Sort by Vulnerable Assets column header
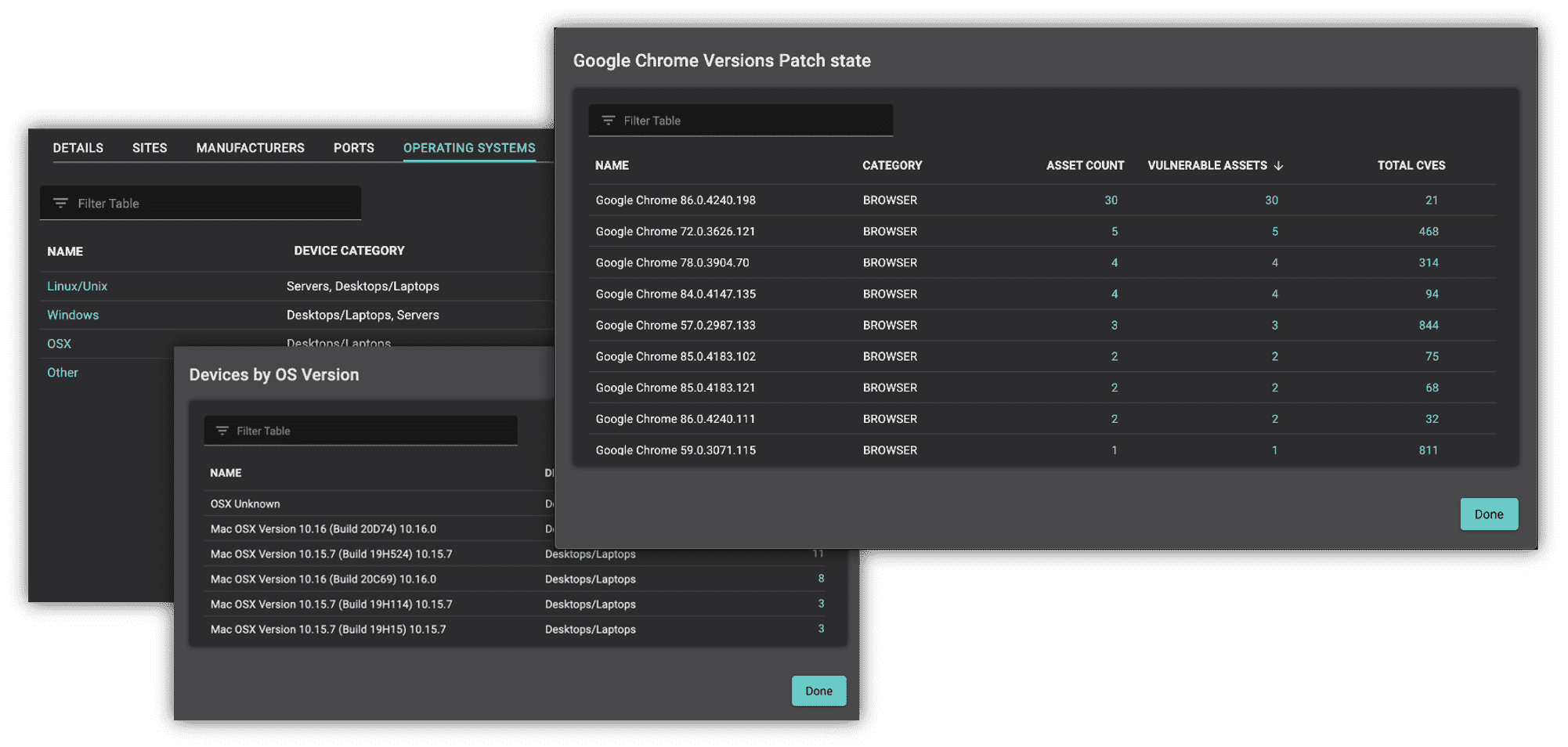 [x=1207, y=165]
